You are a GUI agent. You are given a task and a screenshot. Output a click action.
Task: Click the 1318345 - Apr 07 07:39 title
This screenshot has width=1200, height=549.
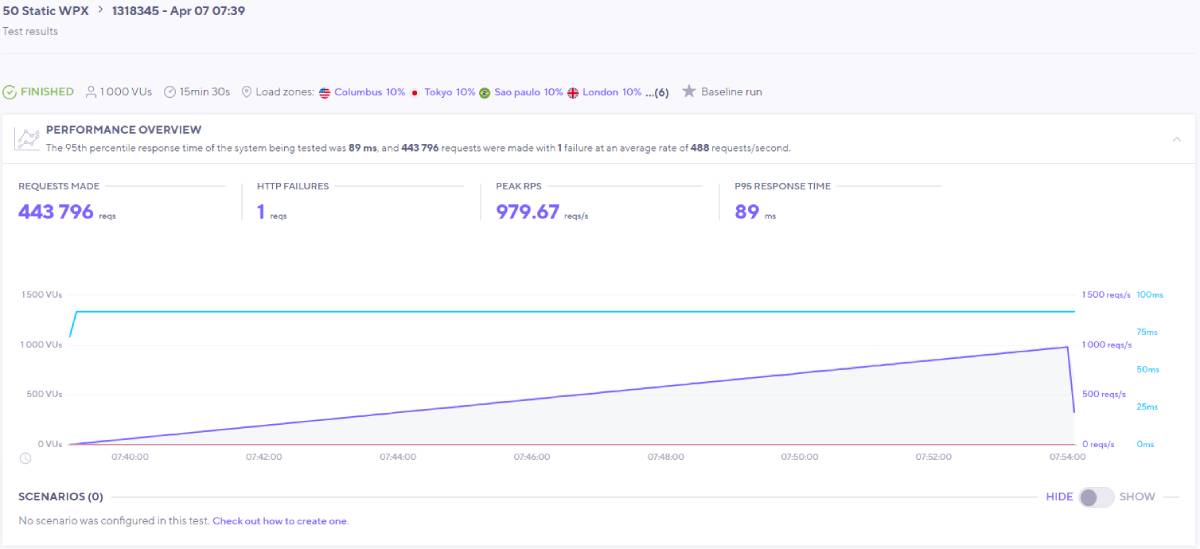click(178, 11)
